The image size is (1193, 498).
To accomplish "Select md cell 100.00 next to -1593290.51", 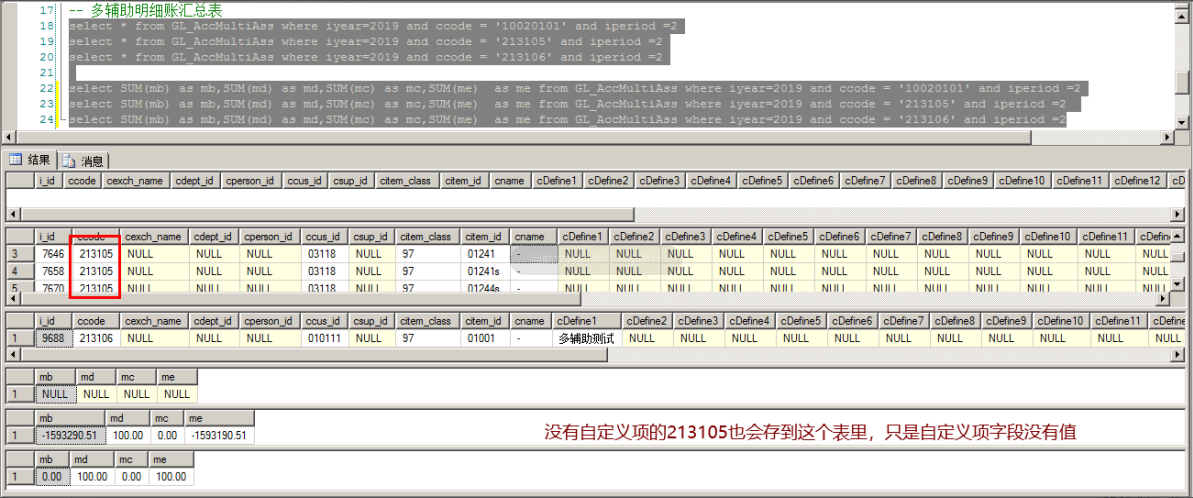I will tap(126, 436).
